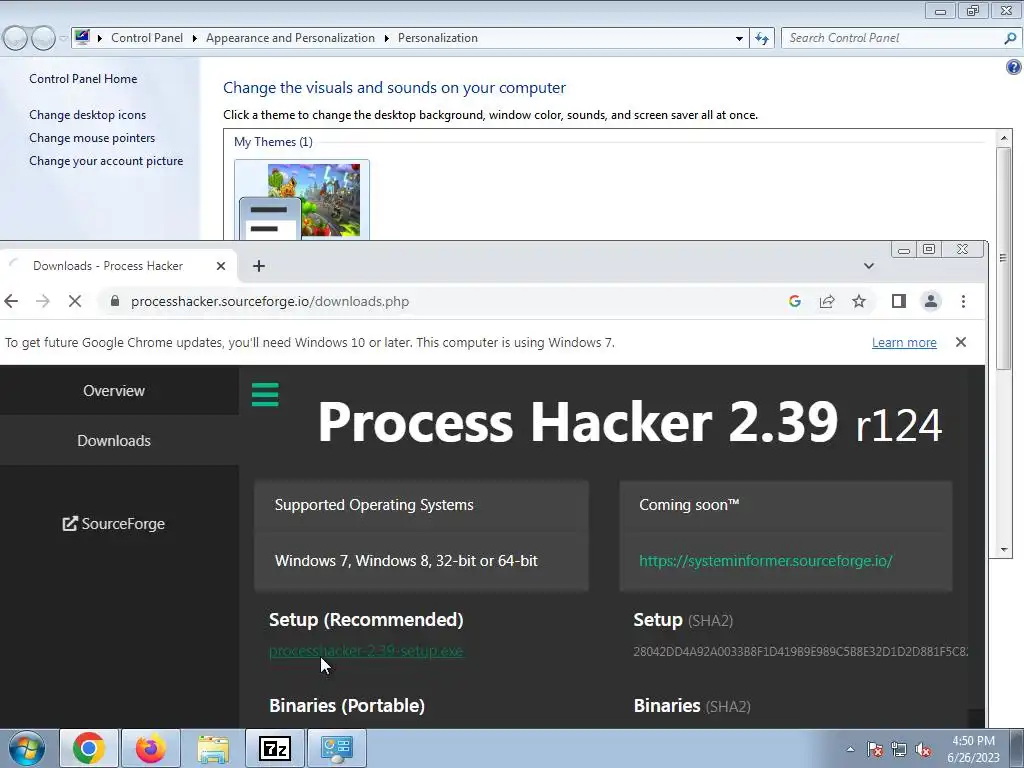
Task: Open the Control Panel taskbar item
Action: [336, 748]
